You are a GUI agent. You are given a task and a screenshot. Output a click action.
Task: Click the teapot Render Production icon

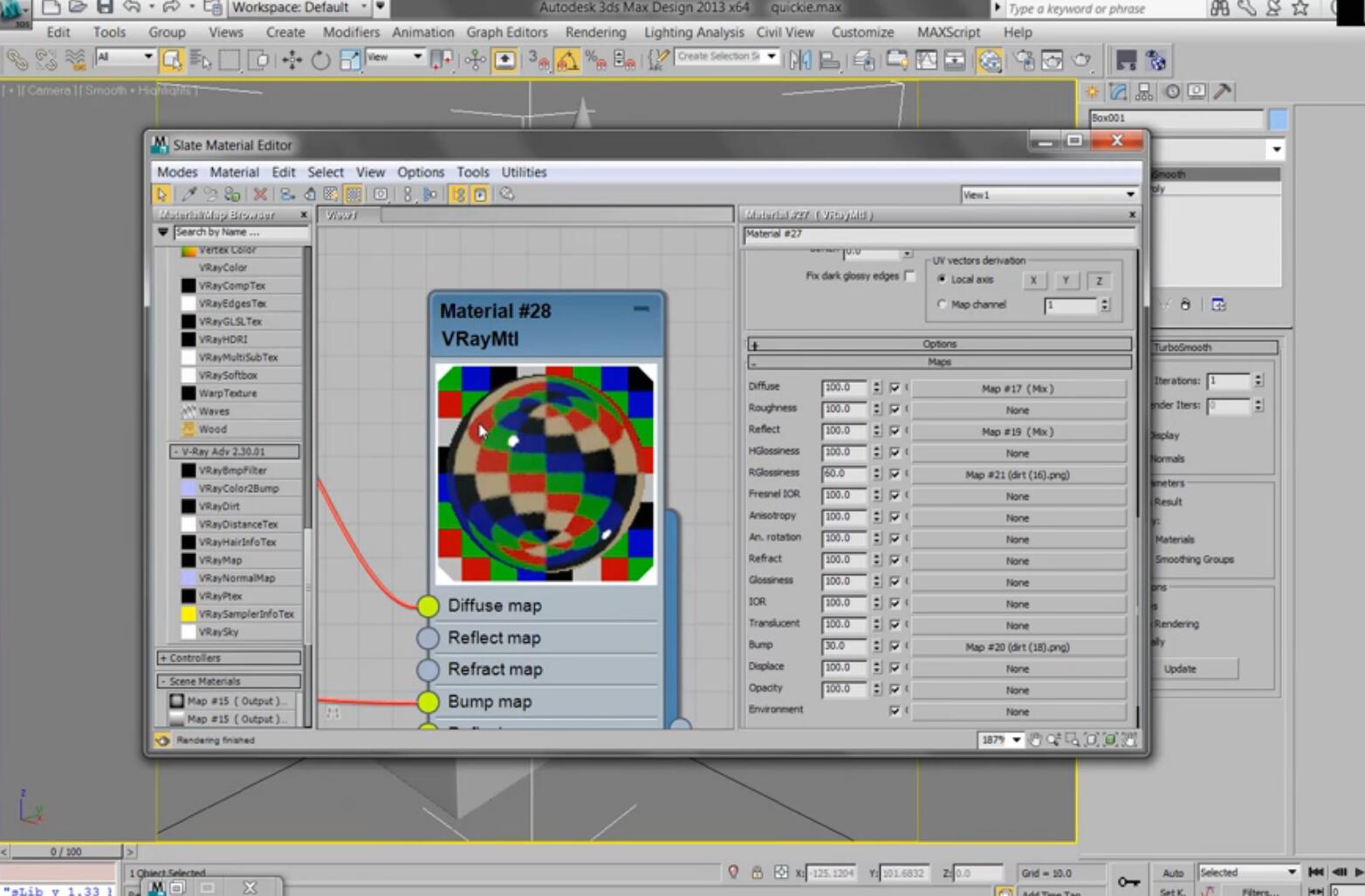point(1081,60)
